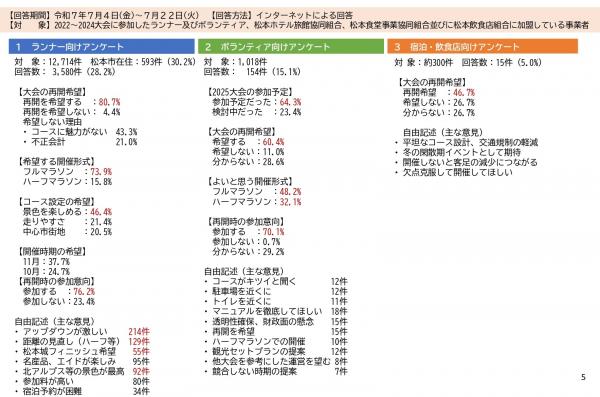The height and width of the screenshot is (397, 600).
Task: Click 駐車場を近くに 12件 row
Action: point(276,292)
